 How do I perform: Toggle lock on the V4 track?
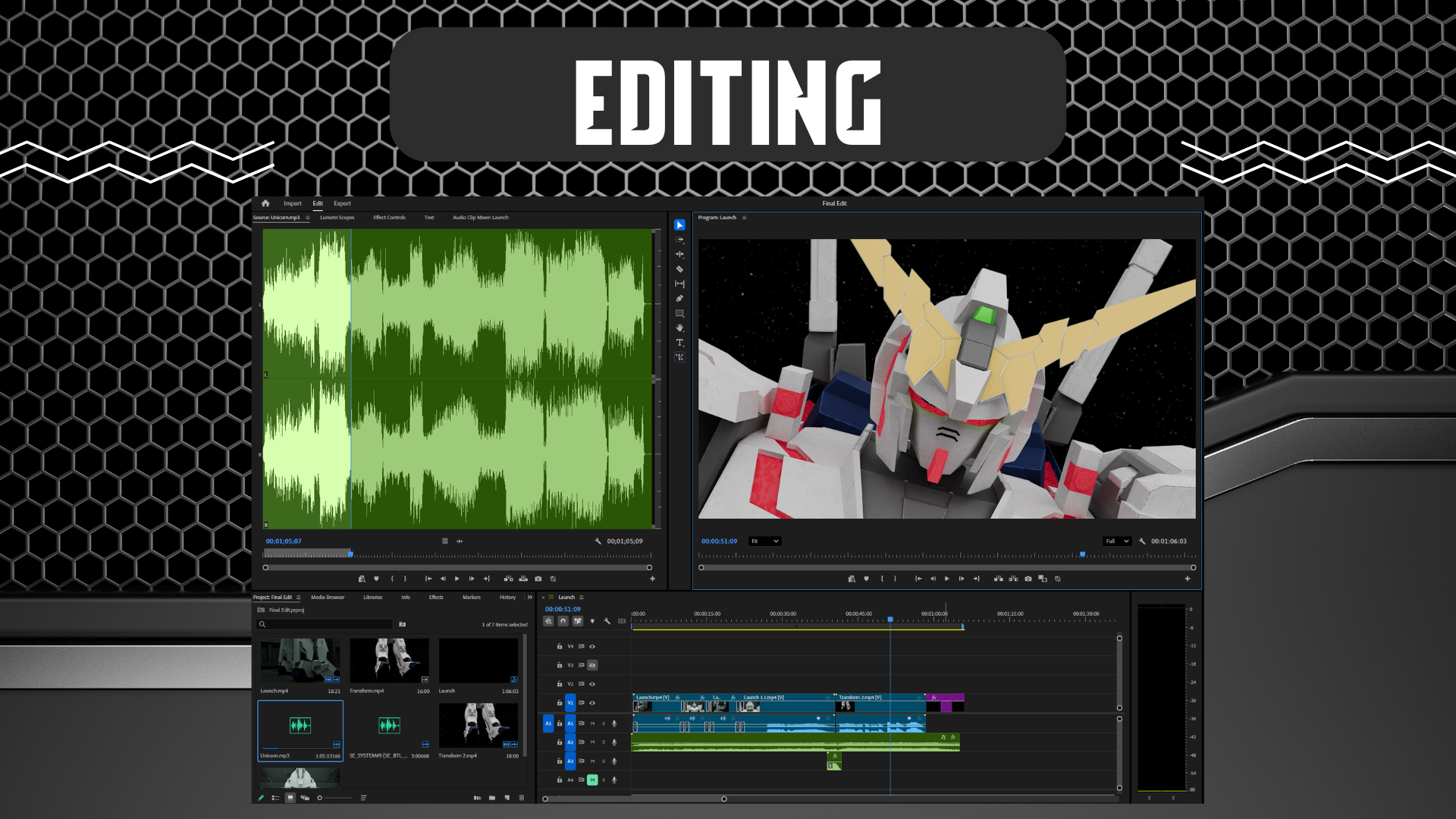click(560, 647)
